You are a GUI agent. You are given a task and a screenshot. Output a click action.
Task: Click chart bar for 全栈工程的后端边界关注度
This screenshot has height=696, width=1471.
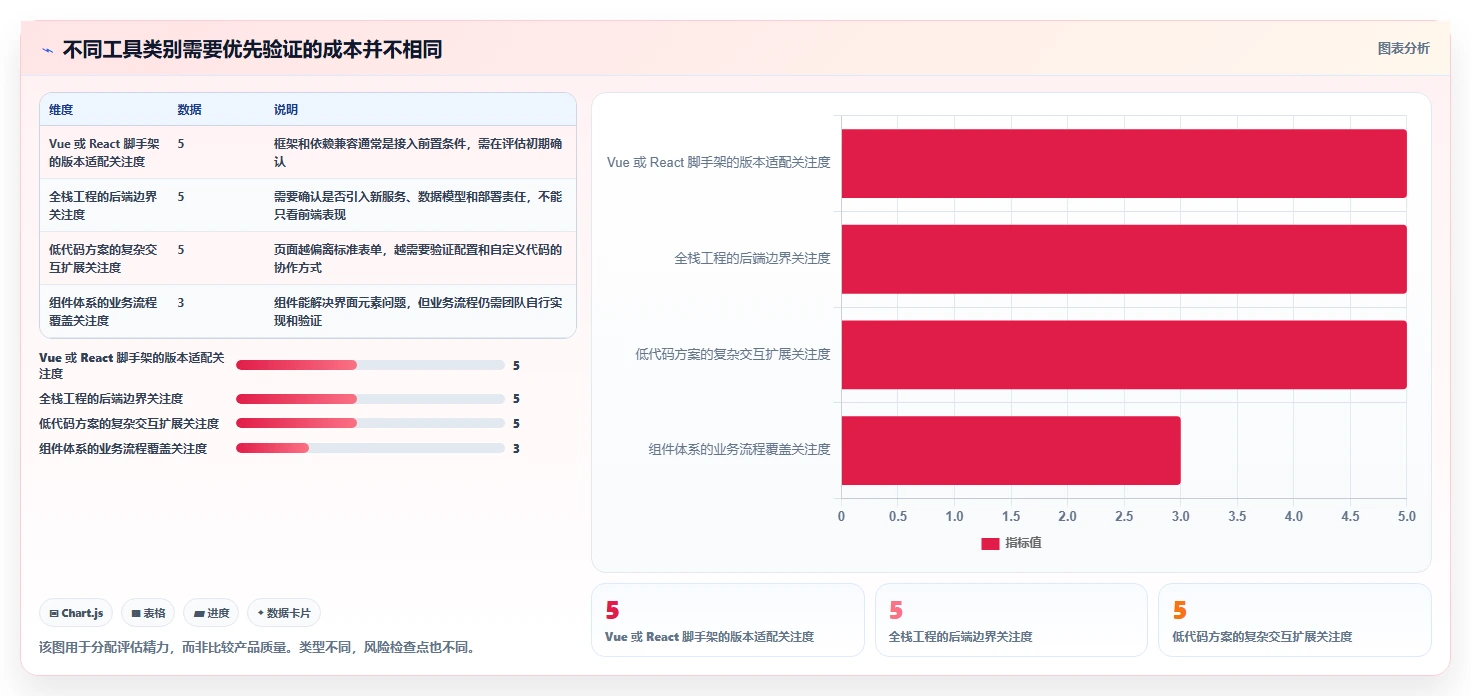pos(1124,259)
